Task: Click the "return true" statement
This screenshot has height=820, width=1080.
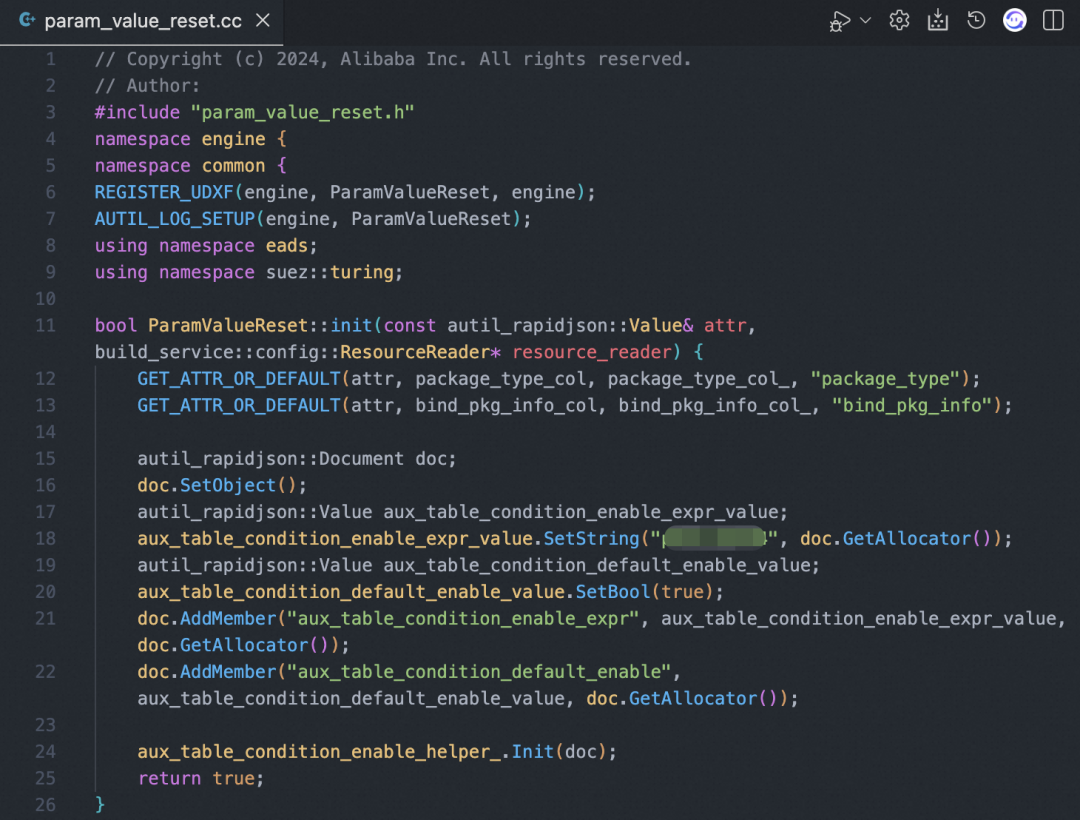Action: tap(201, 778)
